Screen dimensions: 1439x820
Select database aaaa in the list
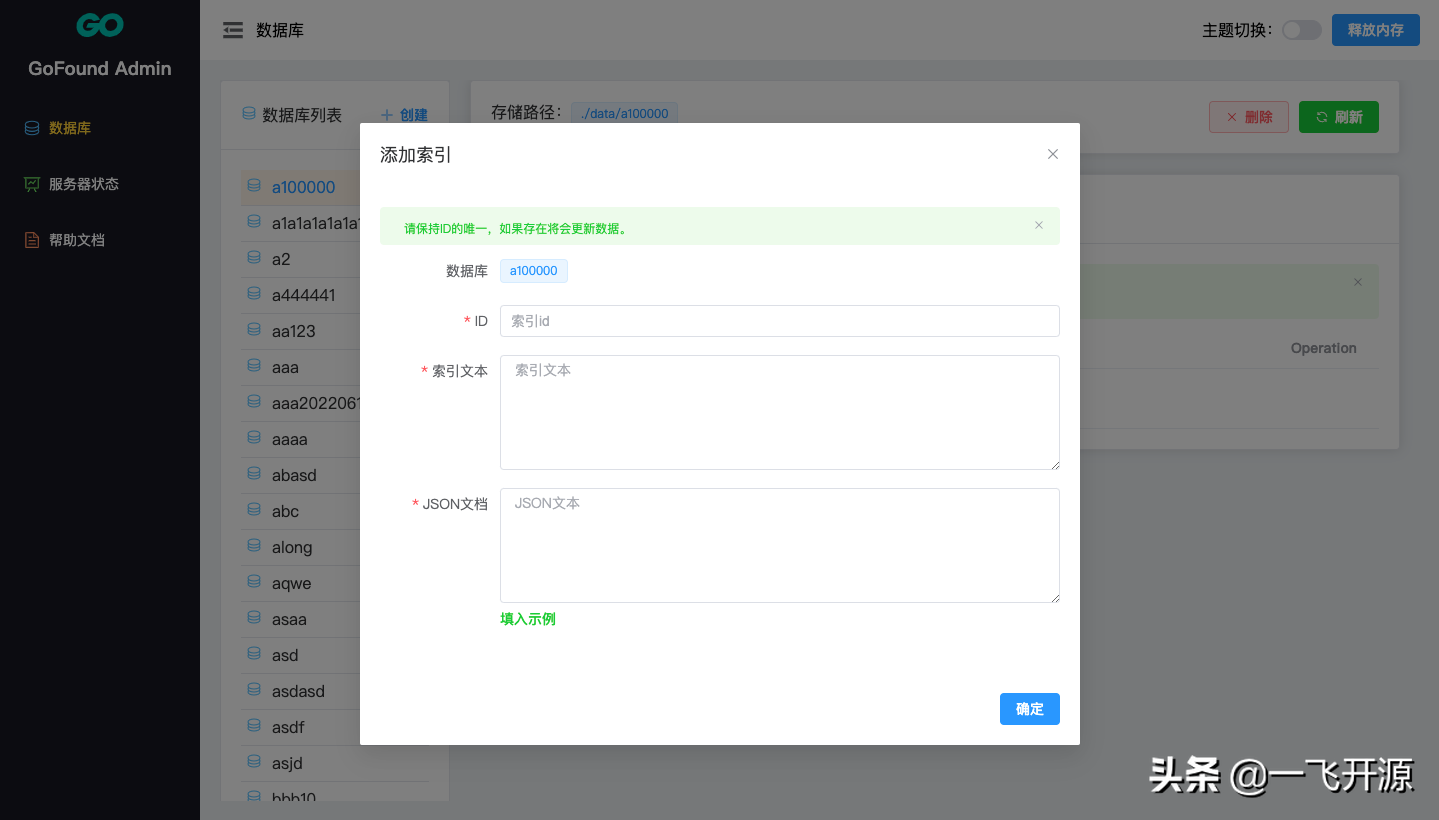300,439
